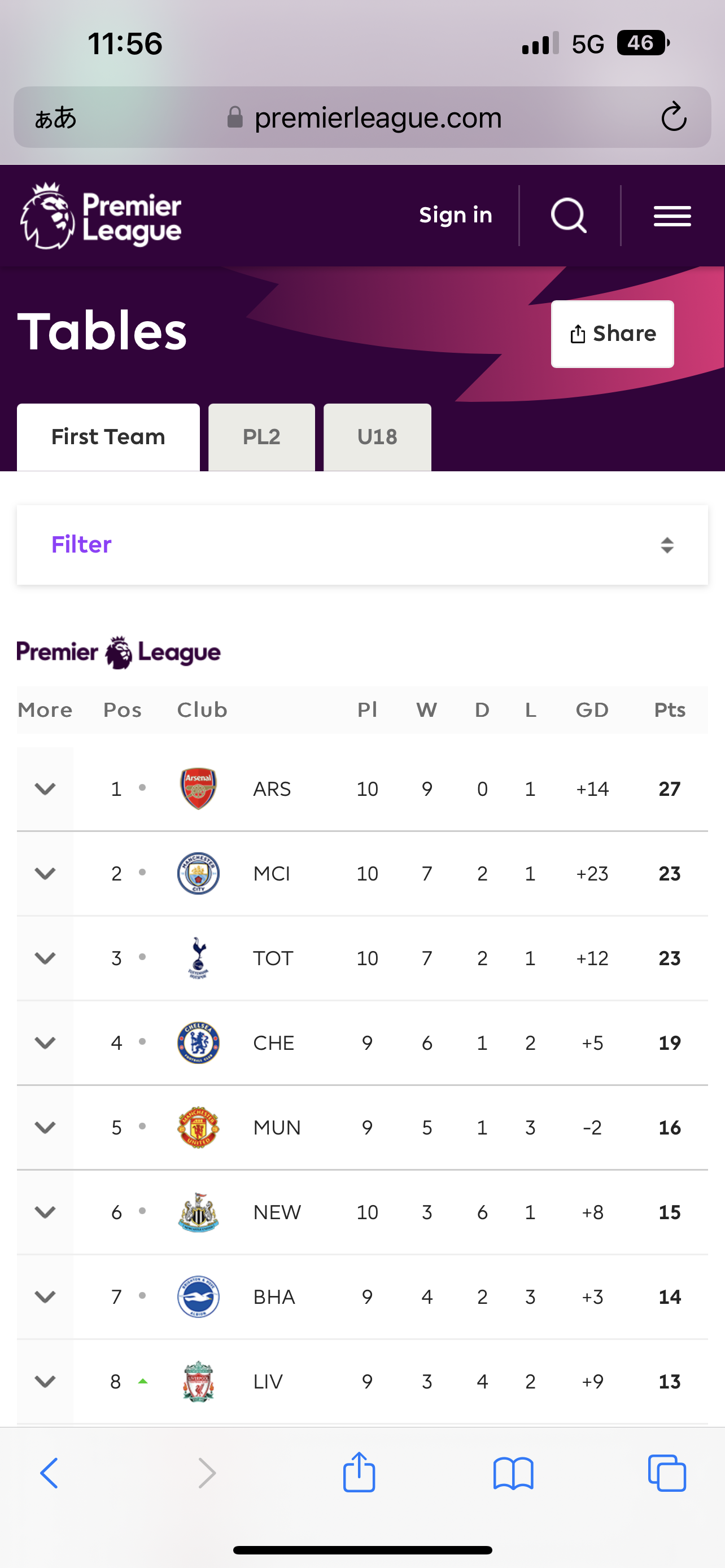This screenshot has height=1568, width=725.
Task: Go back to previous page
Action: click(x=49, y=1473)
